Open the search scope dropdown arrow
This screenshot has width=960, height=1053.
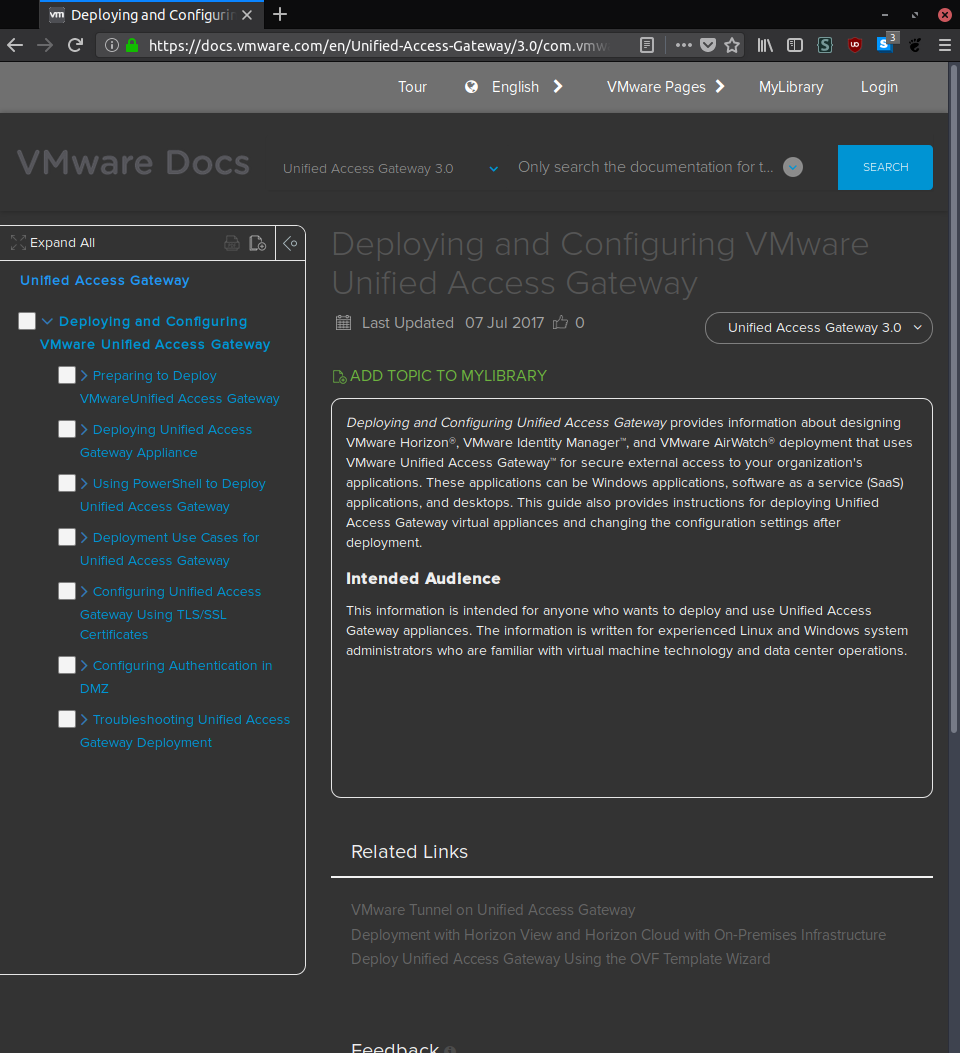(793, 167)
